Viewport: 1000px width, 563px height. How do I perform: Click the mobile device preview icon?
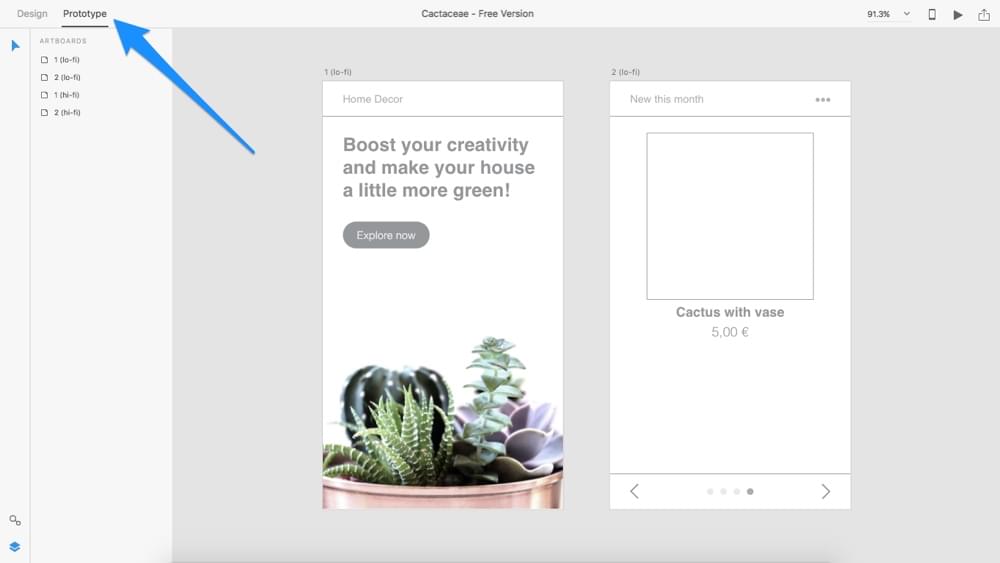[932, 14]
